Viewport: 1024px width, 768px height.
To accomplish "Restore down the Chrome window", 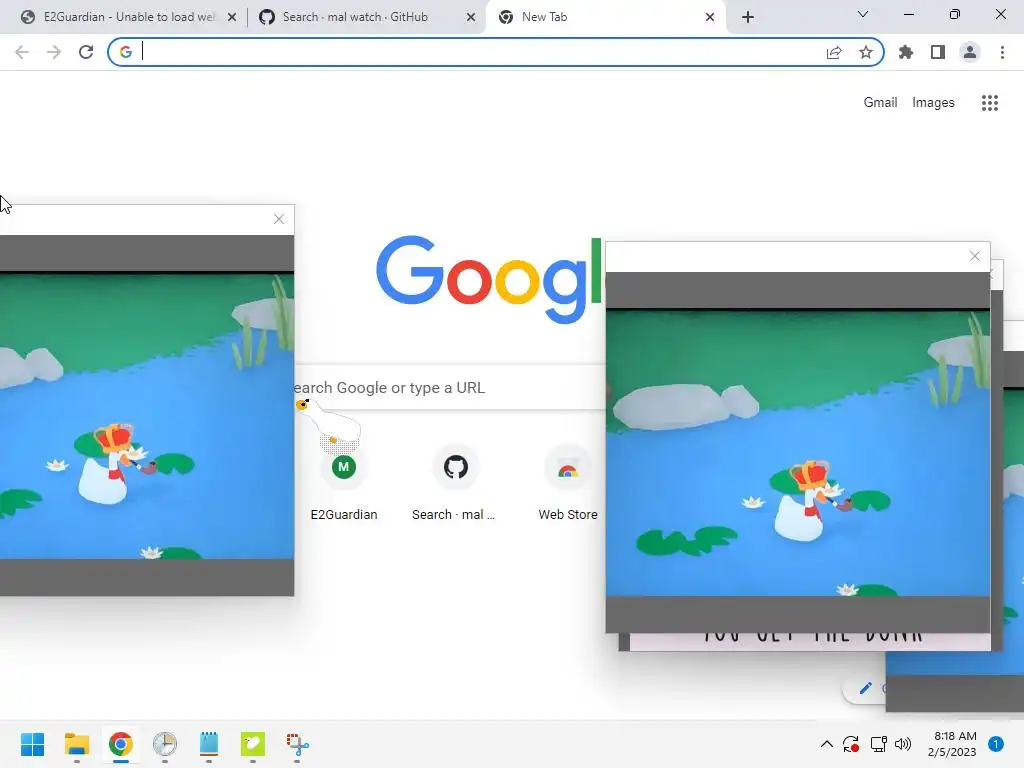I will click(955, 14).
